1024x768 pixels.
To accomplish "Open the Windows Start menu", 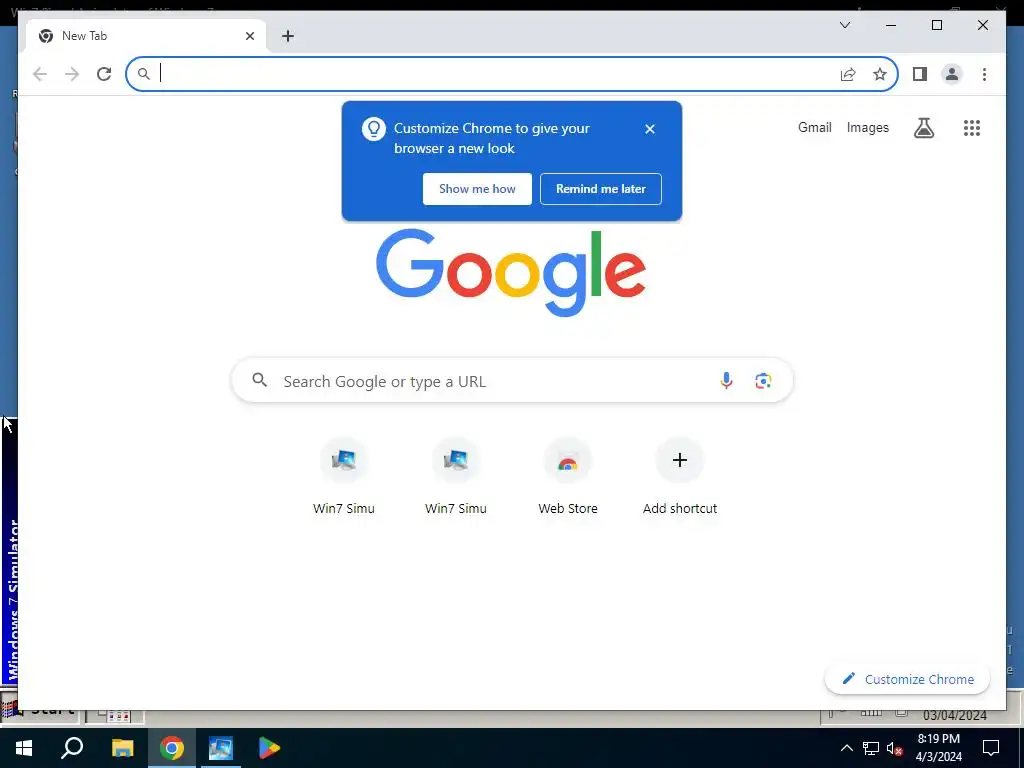I will (x=24, y=748).
